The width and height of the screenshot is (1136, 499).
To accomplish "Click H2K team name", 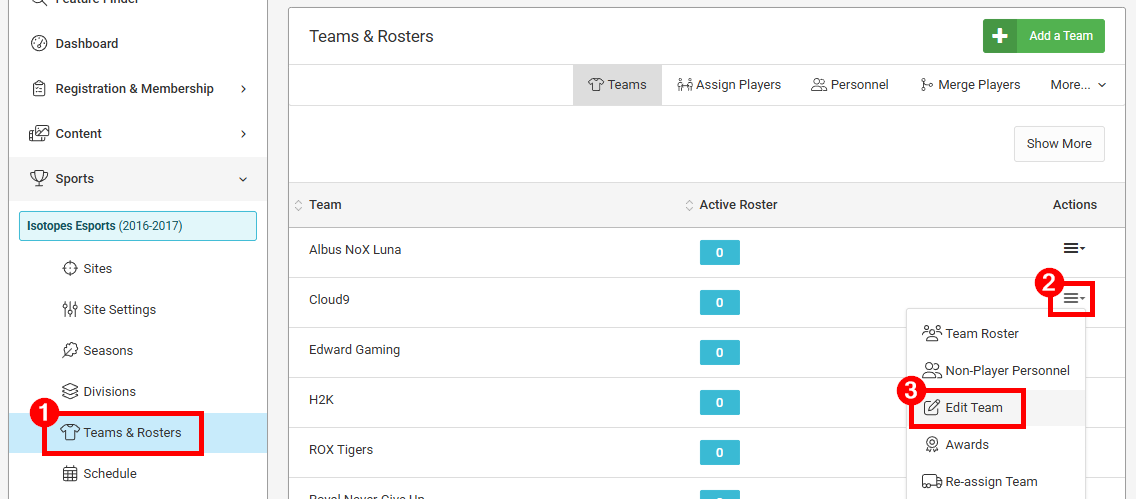I will (322, 400).
